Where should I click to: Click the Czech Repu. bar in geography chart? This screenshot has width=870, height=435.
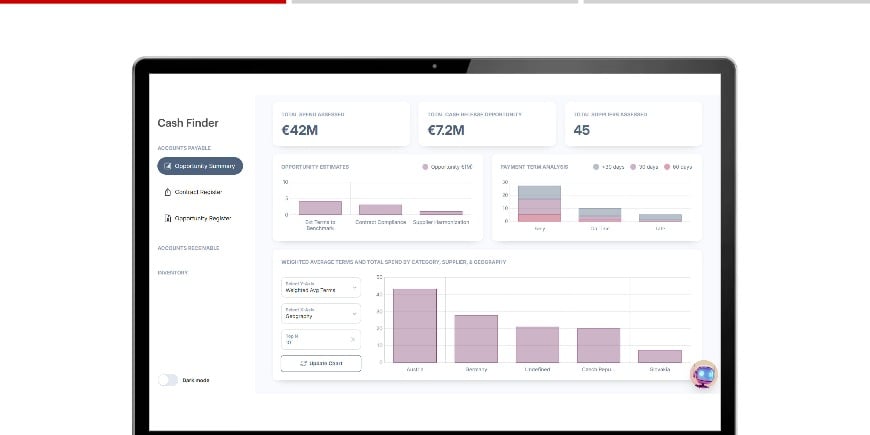coord(598,346)
